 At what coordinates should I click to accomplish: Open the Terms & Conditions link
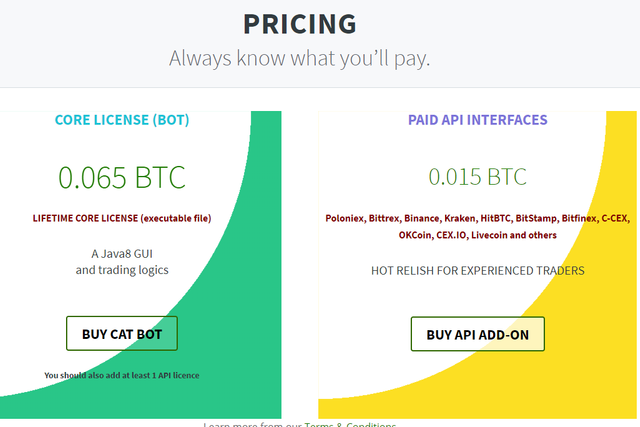tap(350, 424)
